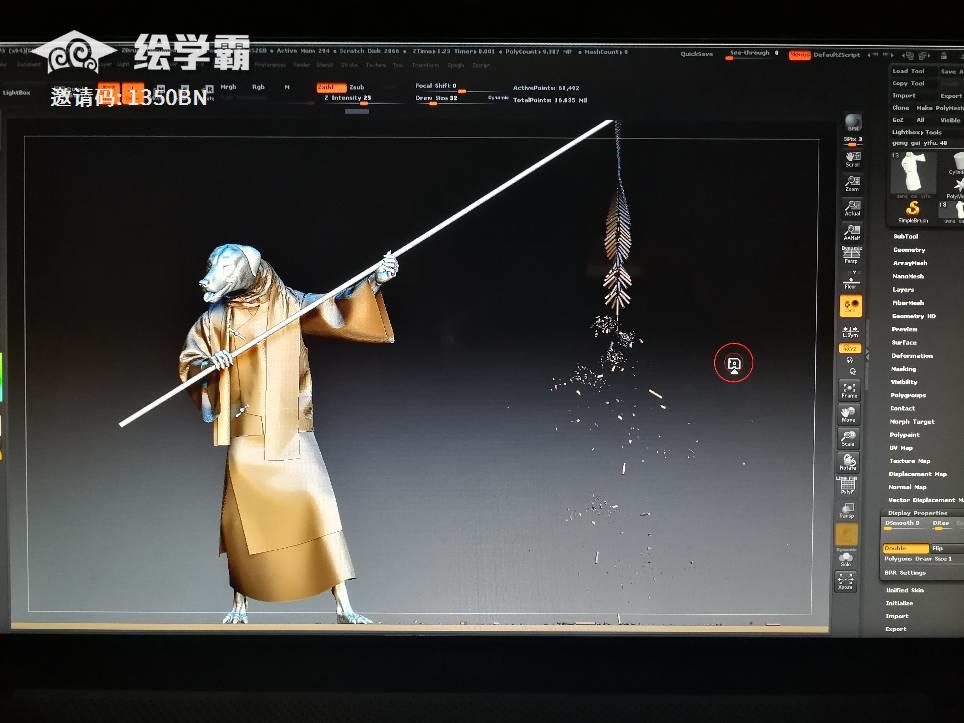
Task: Toggle Mrgb mode
Action: [228, 87]
